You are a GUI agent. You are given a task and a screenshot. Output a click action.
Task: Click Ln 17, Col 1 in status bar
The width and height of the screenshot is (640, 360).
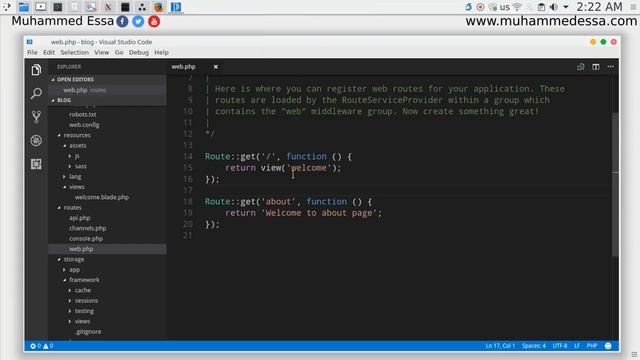[x=500, y=346]
